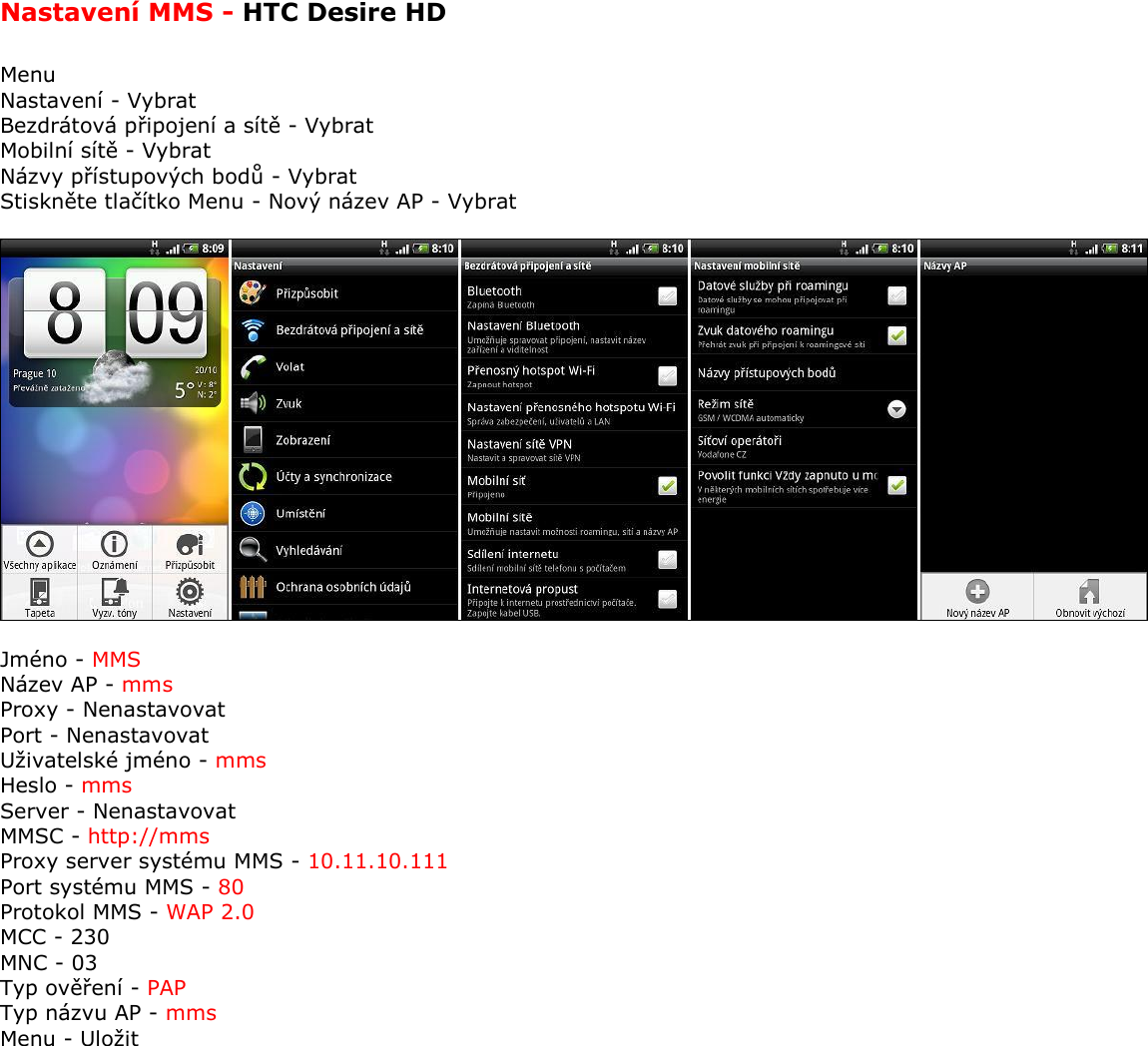Open Nastavení přenosného hotspotu Wi-Fi

pyautogui.click(x=574, y=413)
